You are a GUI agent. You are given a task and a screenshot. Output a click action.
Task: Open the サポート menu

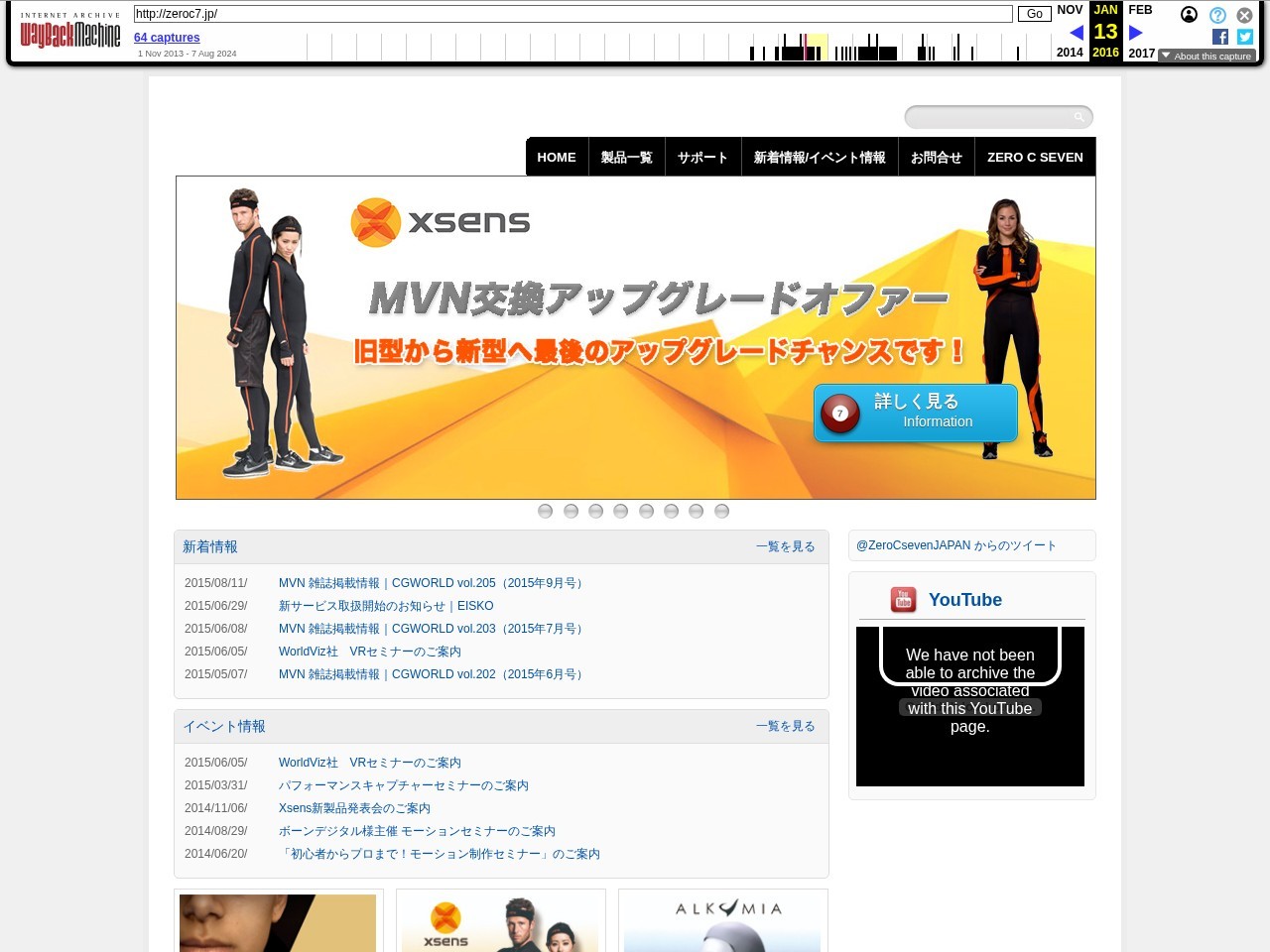tap(702, 158)
